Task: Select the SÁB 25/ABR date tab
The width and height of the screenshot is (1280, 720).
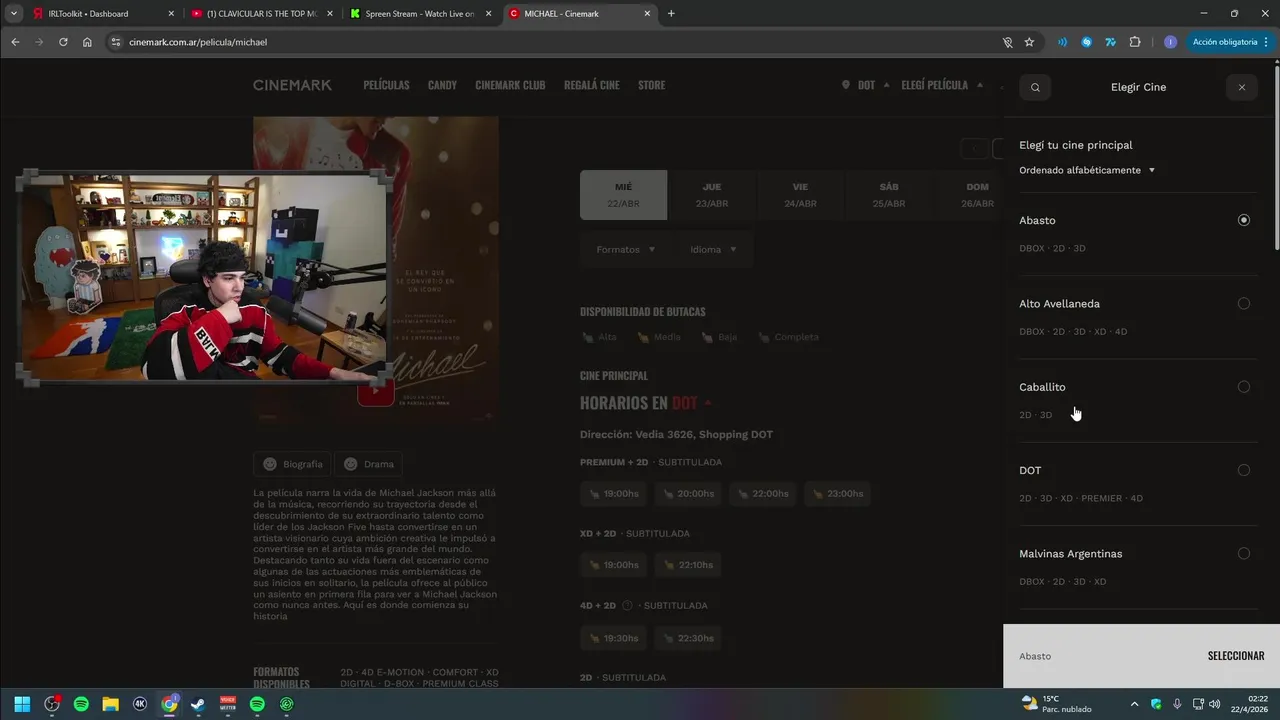Action: click(888, 195)
